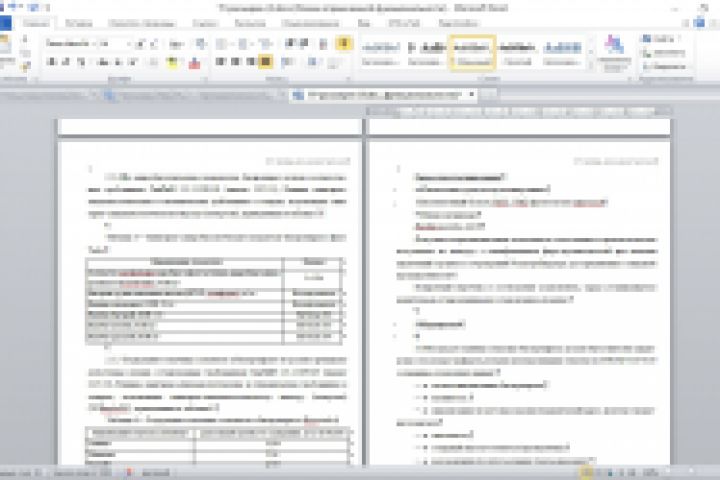Open the Multilevel List dropdown
The height and width of the screenshot is (480, 720).
point(266,44)
